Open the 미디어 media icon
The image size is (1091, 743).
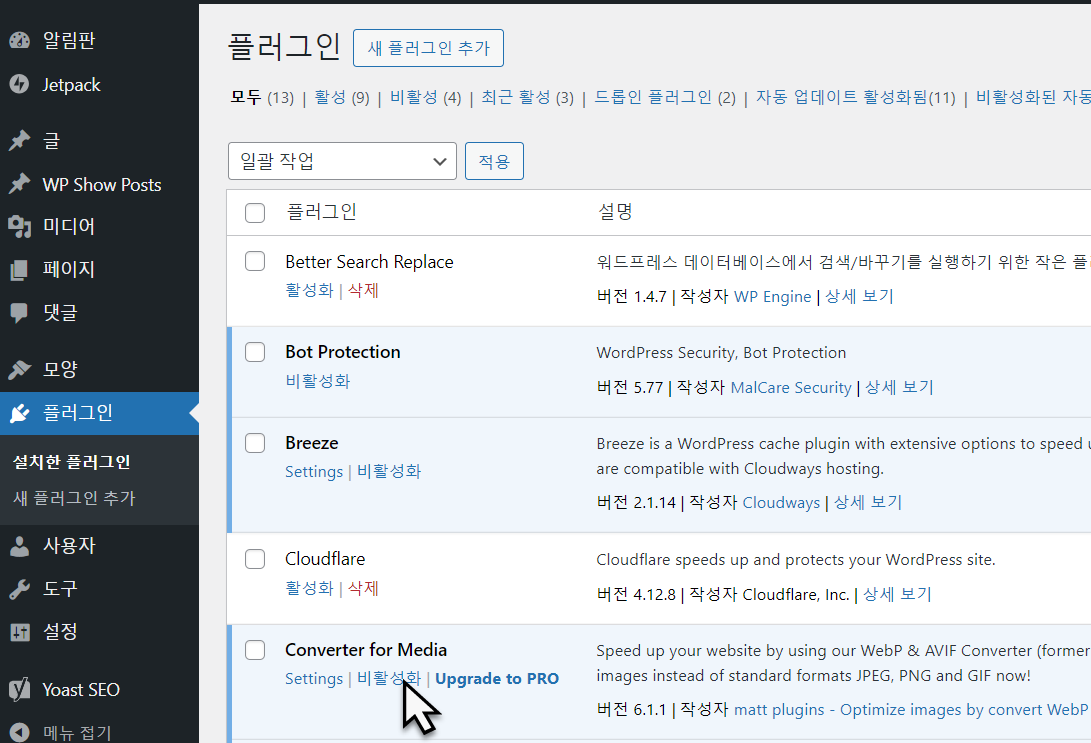coord(19,227)
